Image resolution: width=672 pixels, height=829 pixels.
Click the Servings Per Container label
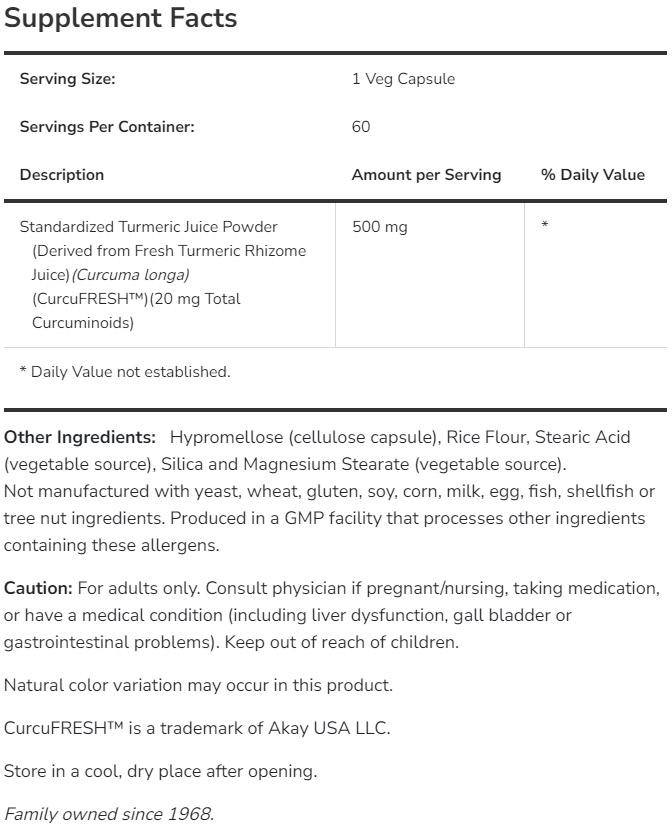point(107,127)
